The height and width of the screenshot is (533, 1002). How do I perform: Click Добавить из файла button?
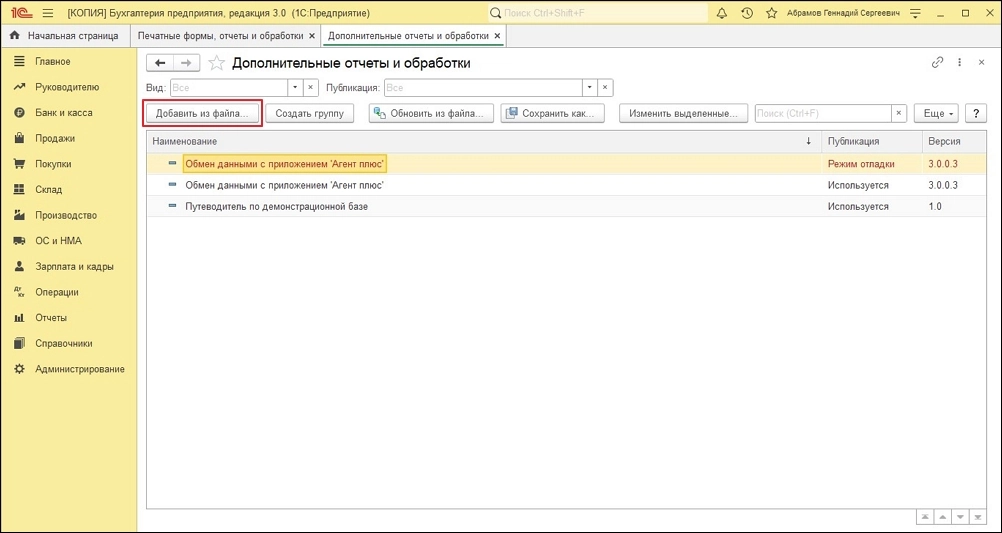click(x=203, y=113)
